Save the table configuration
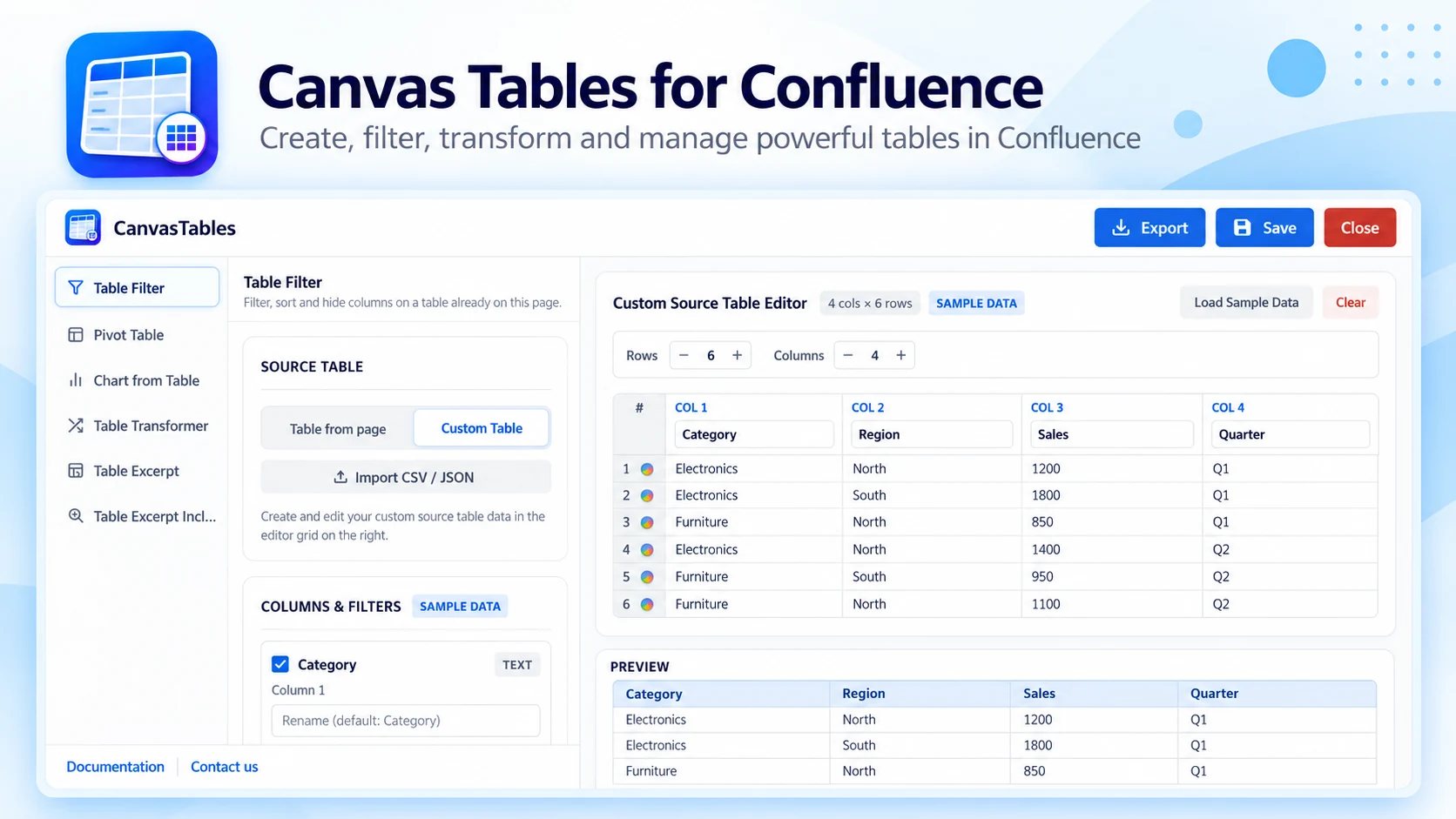Image resolution: width=1456 pixels, height=819 pixels. pyautogui.click(x=1264, y=227)
